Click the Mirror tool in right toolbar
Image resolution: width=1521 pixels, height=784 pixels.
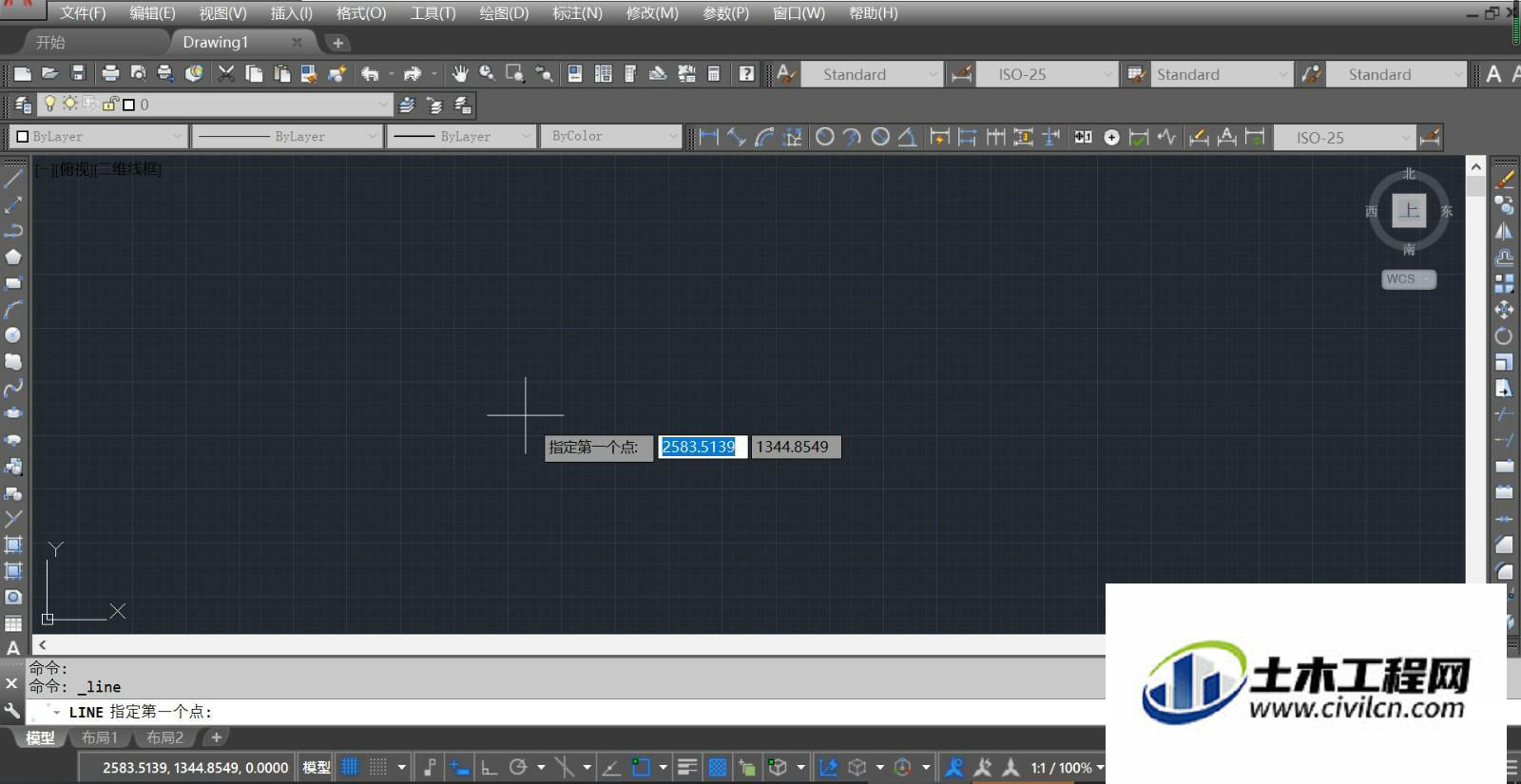1504,231
